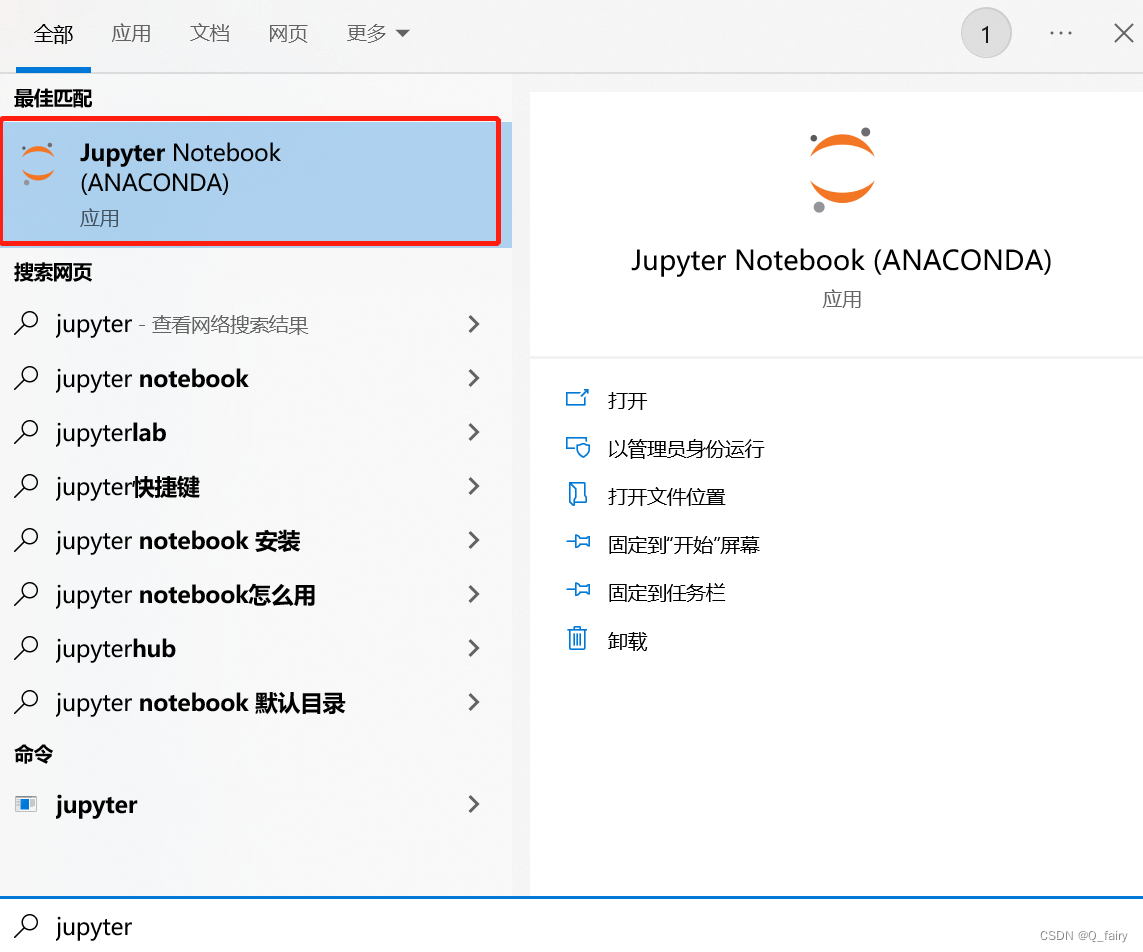1143x952 pixels.
Task: Switch to the 网页 tab
Action: click(288, 34)
